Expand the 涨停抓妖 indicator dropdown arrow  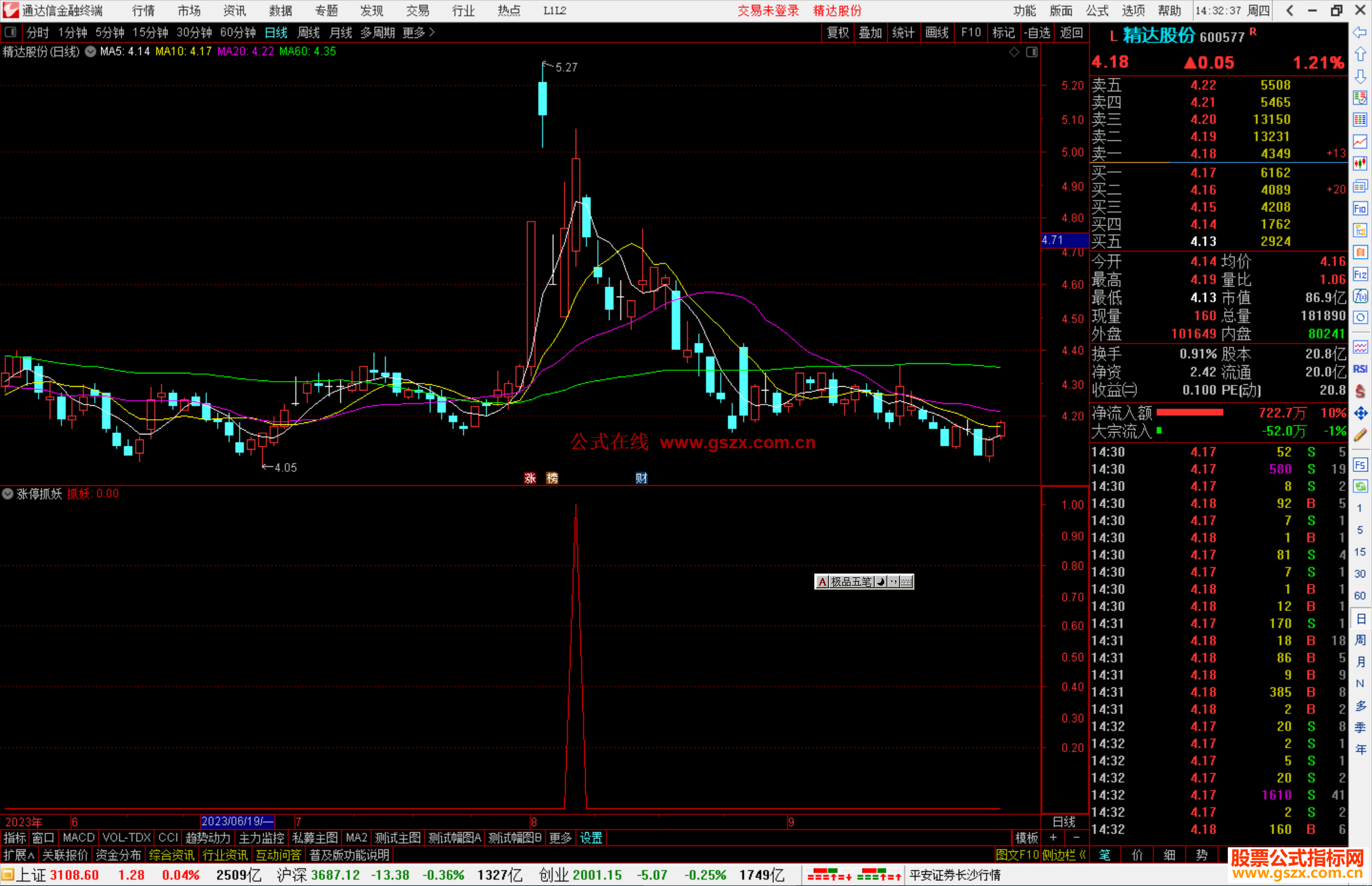(8, 493)
